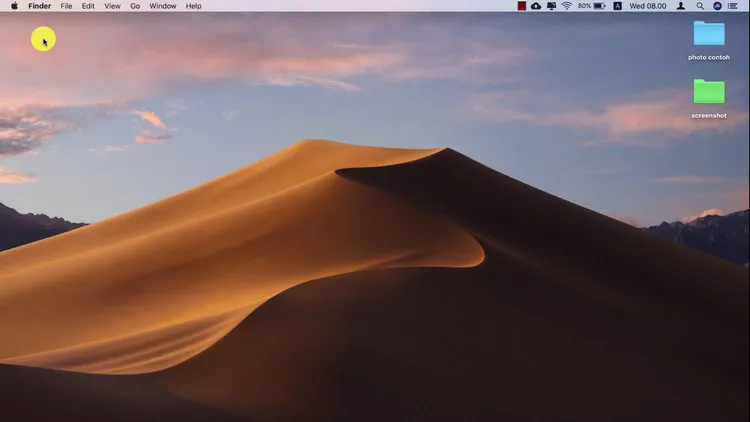Click the 80% battery percentage text
The width and height of the screenshot is (750, 422).
[x=585, y=6]
